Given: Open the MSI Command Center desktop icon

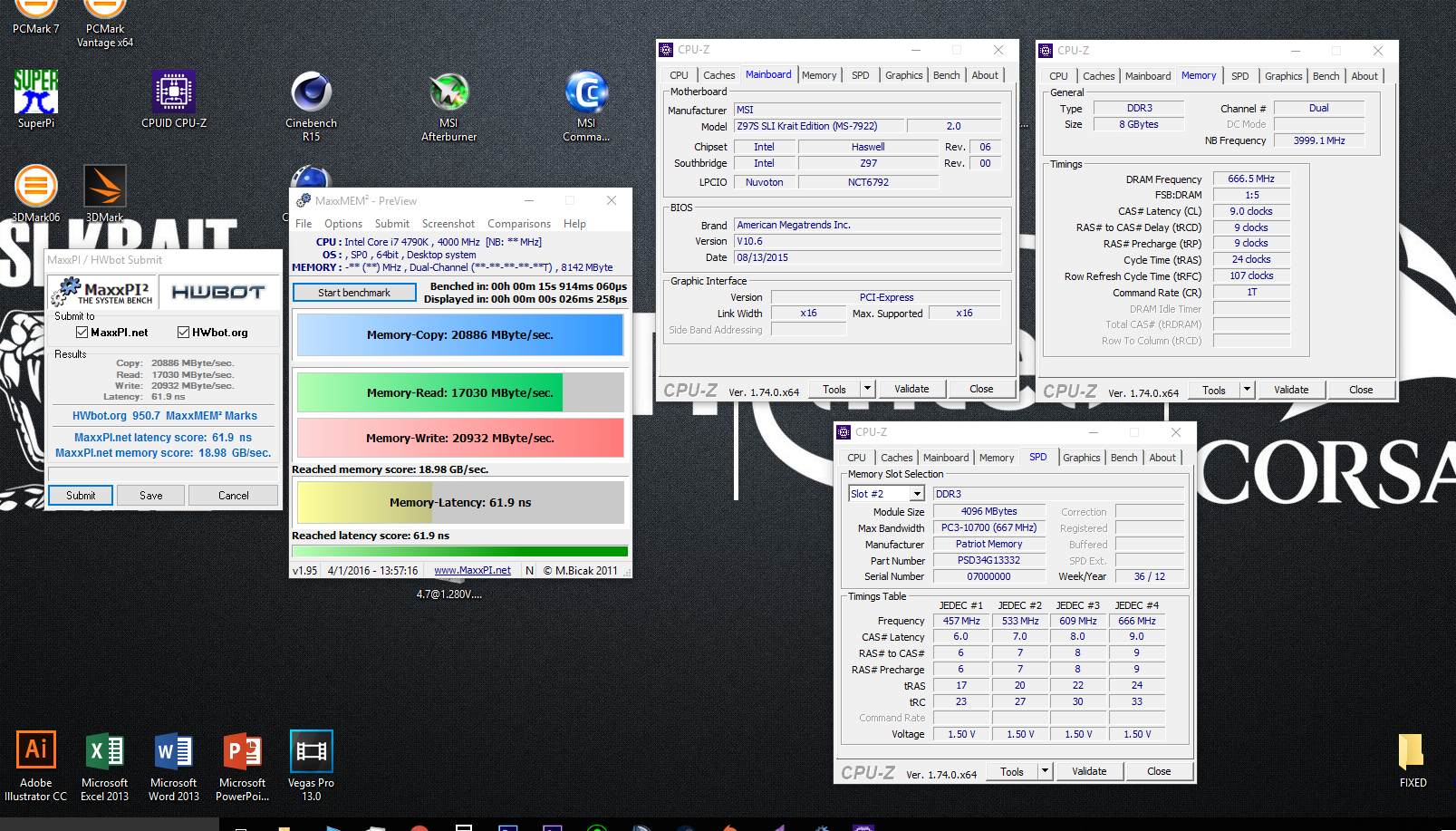Looking at the screenshot, I should [x=586, y=105].
